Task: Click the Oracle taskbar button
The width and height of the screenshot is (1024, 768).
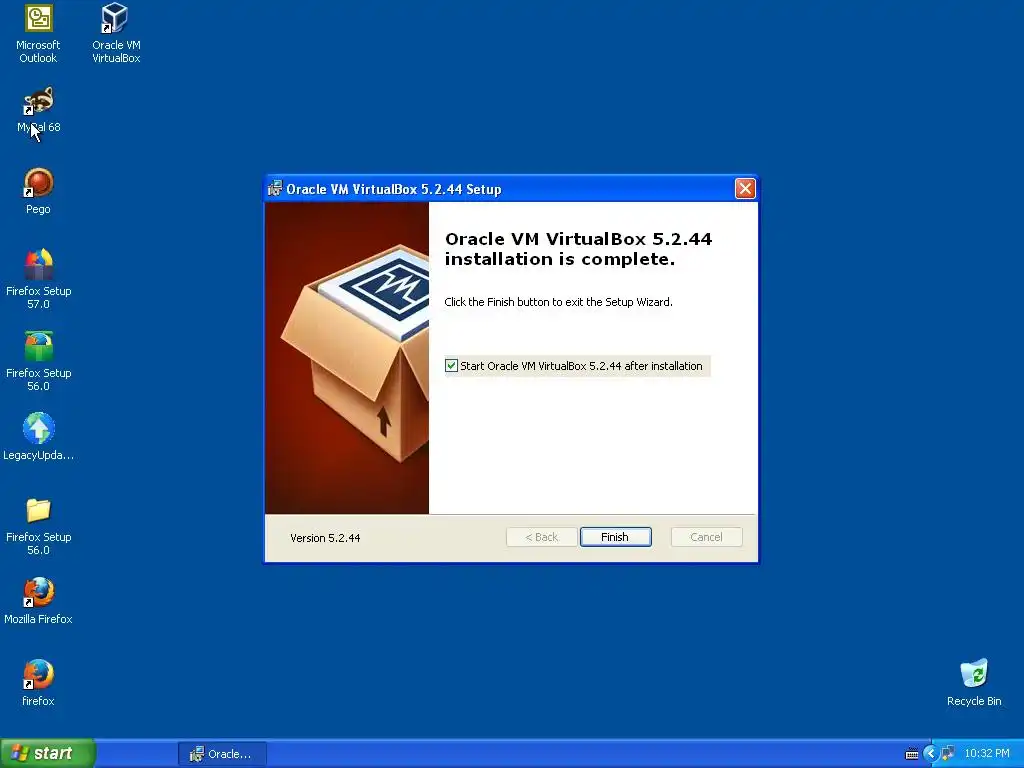Action: 222,754
